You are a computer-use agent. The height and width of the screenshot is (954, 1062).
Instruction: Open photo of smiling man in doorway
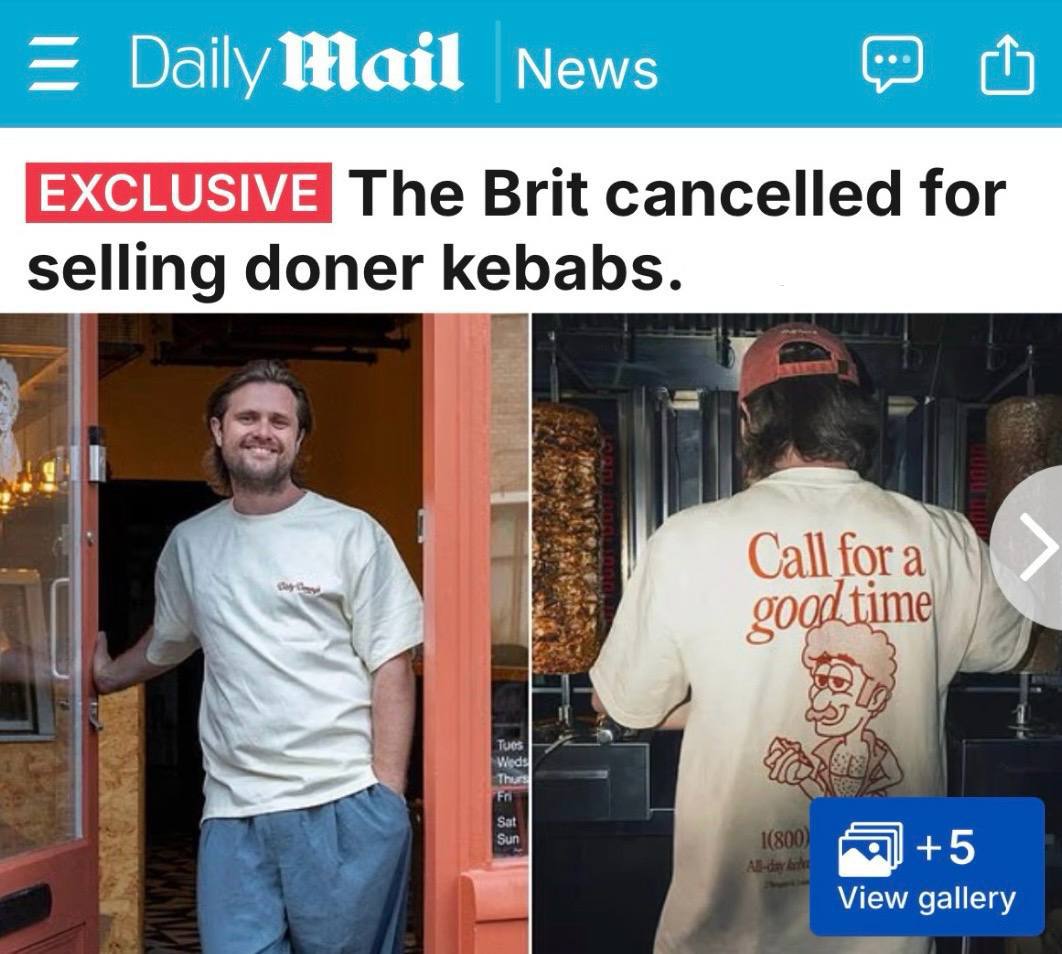point(264,633)
